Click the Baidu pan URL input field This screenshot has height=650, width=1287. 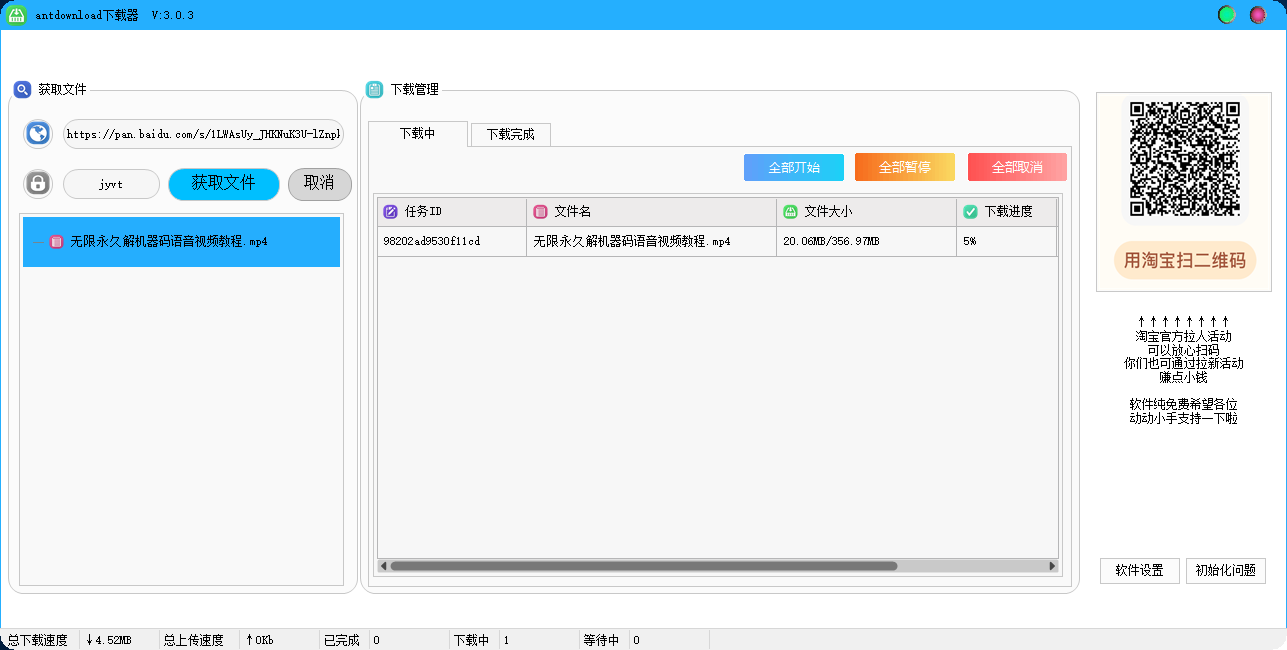point(203,133)
